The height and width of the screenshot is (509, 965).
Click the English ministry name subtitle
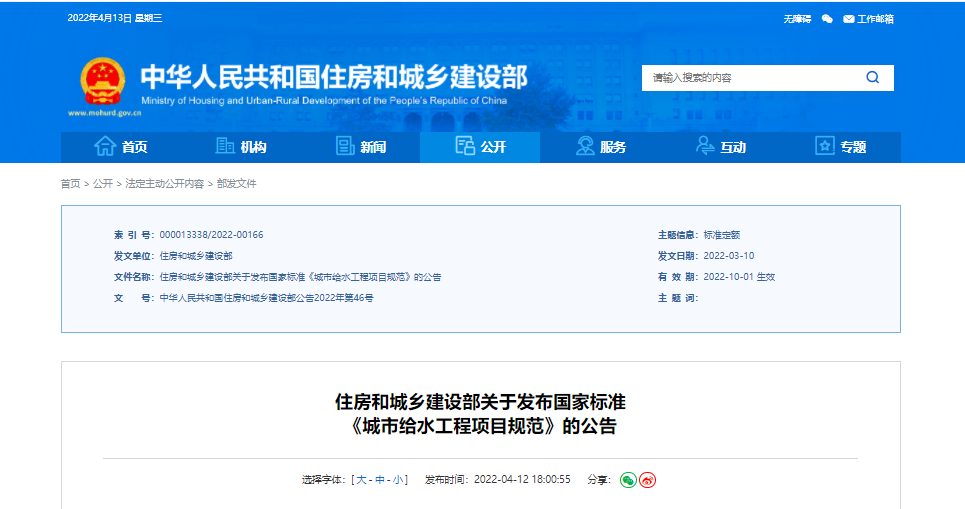pos(324,100)
